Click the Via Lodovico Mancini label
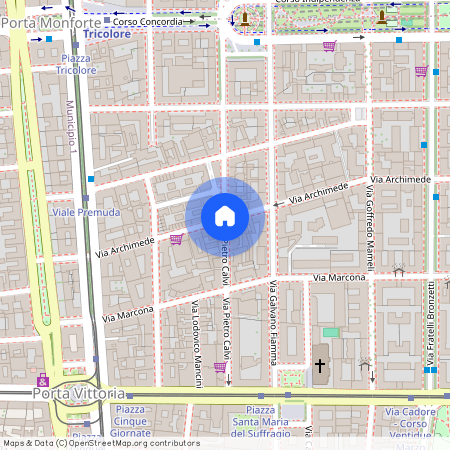 (x=197, y=344)
